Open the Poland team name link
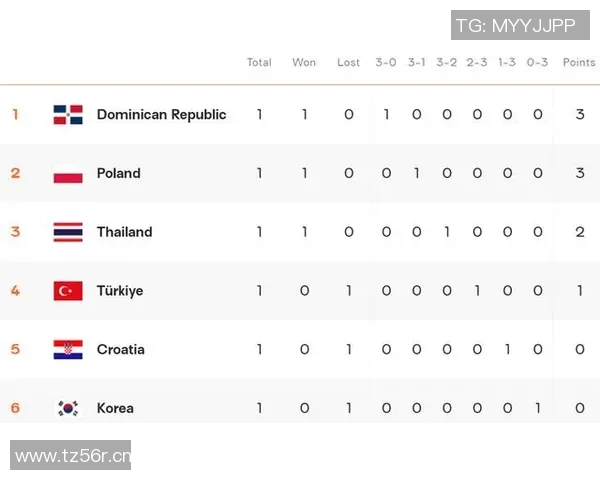 click(118, 173)
